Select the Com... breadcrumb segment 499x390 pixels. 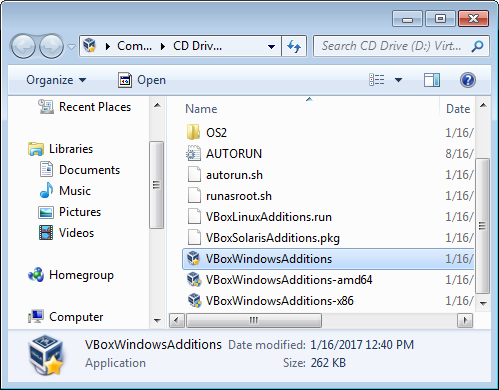point(134,46)
